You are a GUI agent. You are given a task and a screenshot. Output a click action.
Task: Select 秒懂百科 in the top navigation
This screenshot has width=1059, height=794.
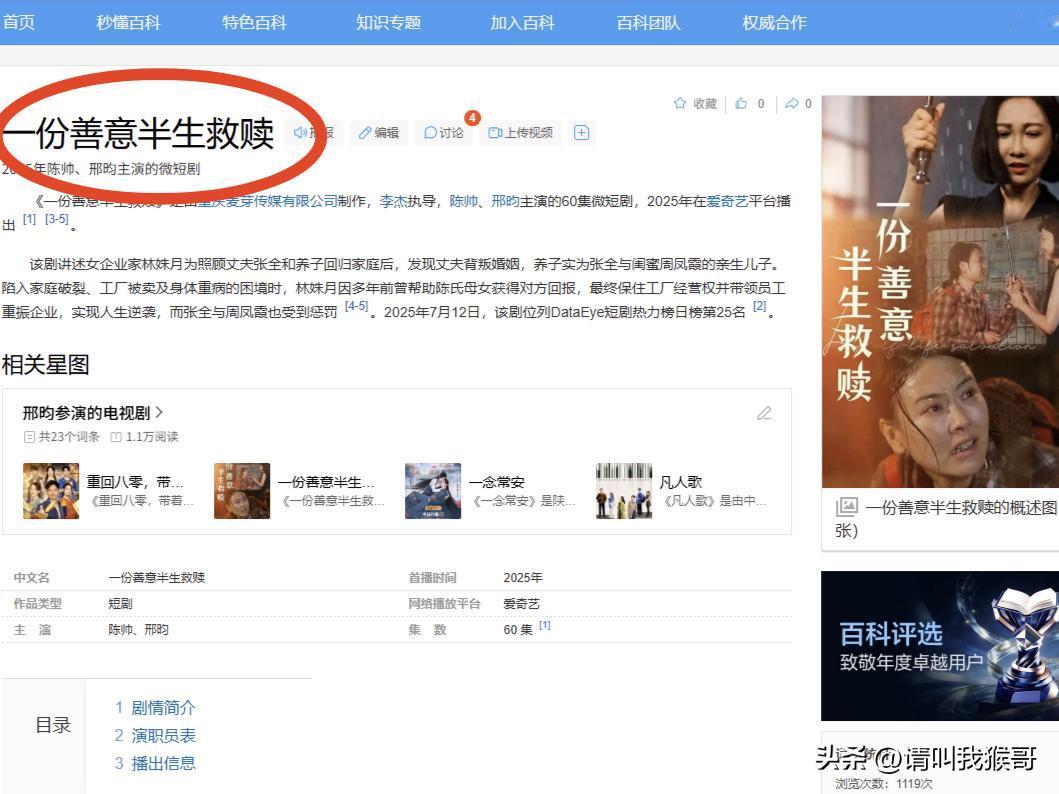128,22
